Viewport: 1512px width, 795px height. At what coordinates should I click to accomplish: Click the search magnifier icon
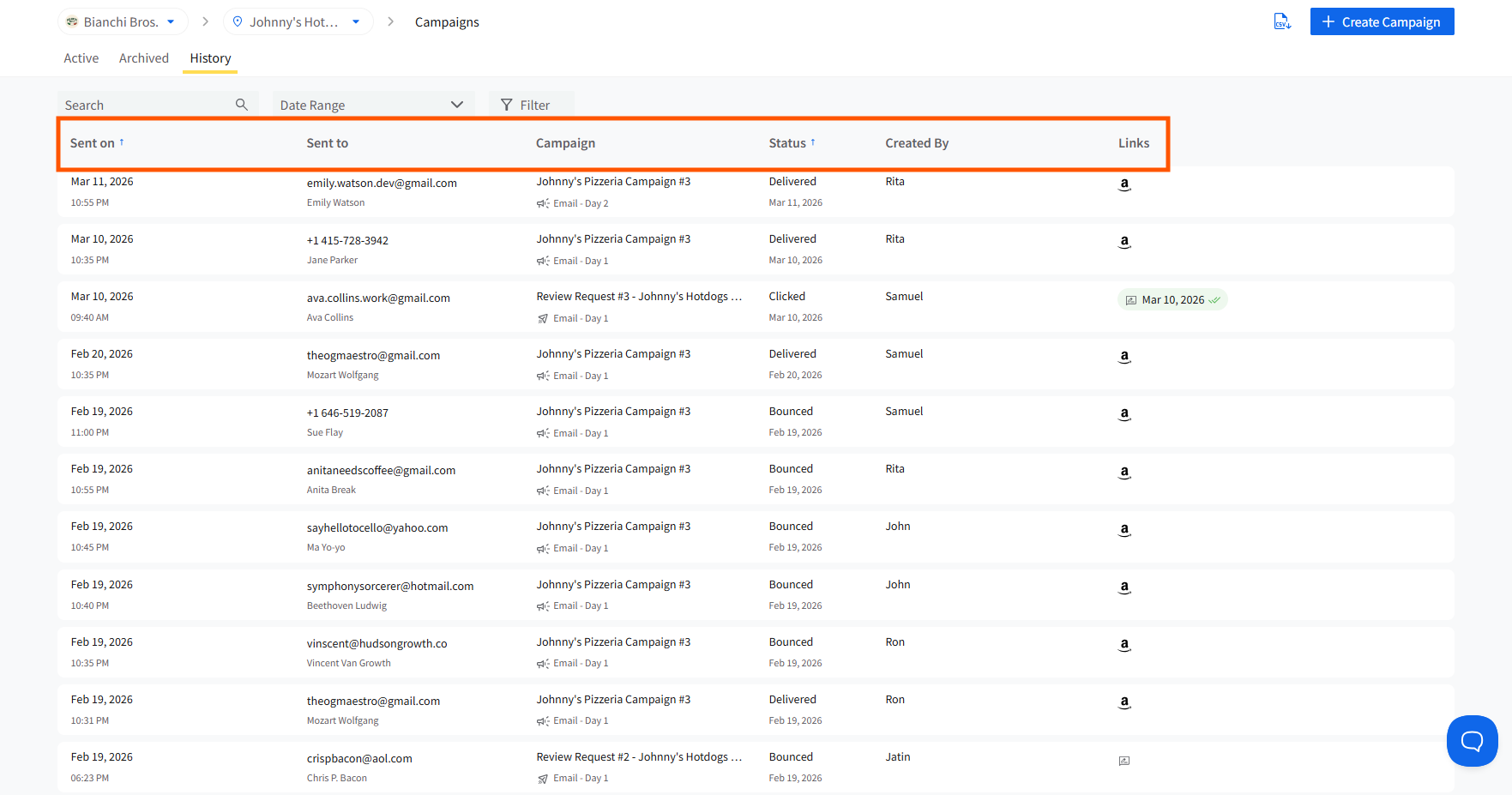(242, 105)
